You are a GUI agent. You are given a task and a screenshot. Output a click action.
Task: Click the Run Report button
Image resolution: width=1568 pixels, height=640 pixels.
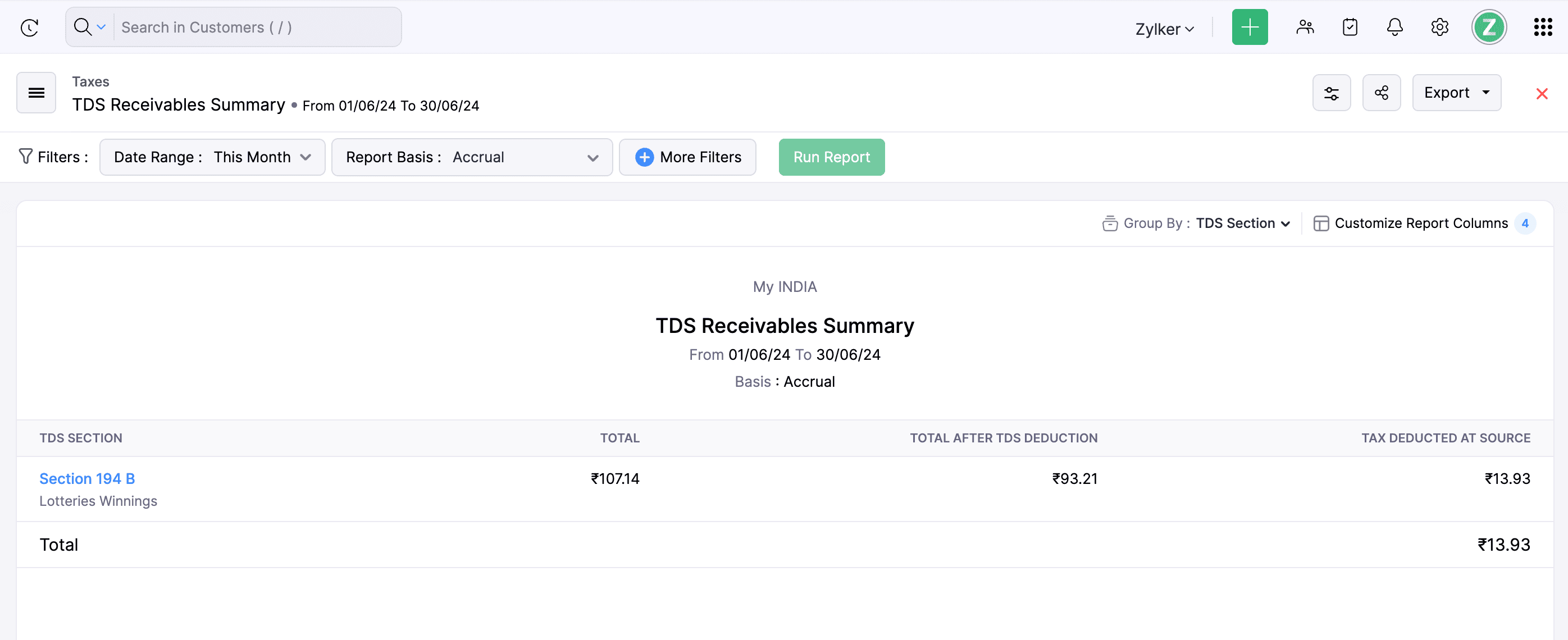tap(832, 157)
